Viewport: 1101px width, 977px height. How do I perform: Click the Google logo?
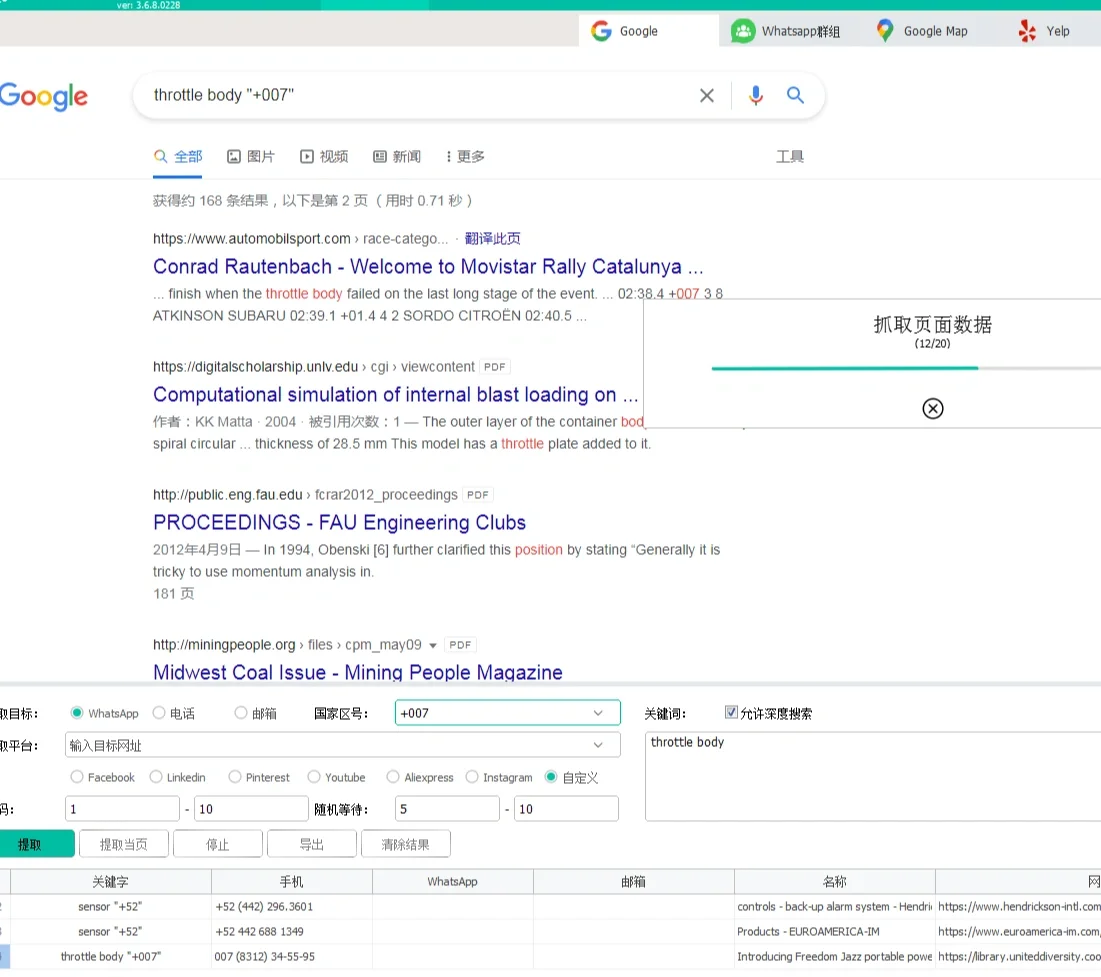click(44, 96)
